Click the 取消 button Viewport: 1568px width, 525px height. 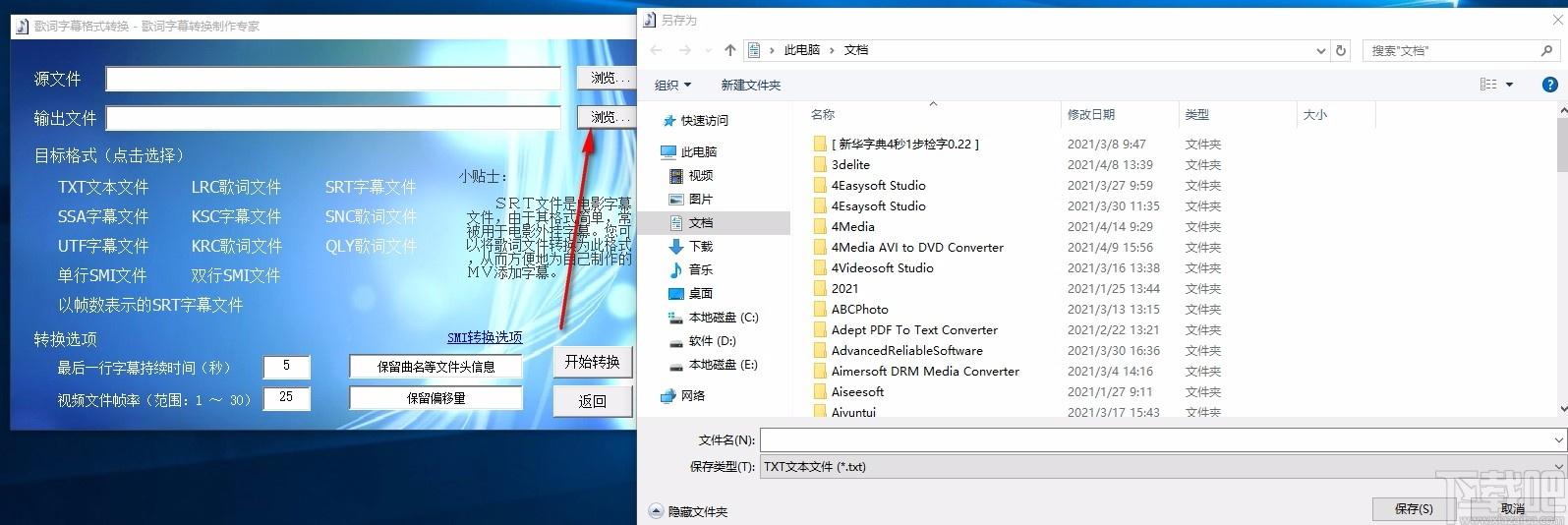click(x=1513, y=509)
